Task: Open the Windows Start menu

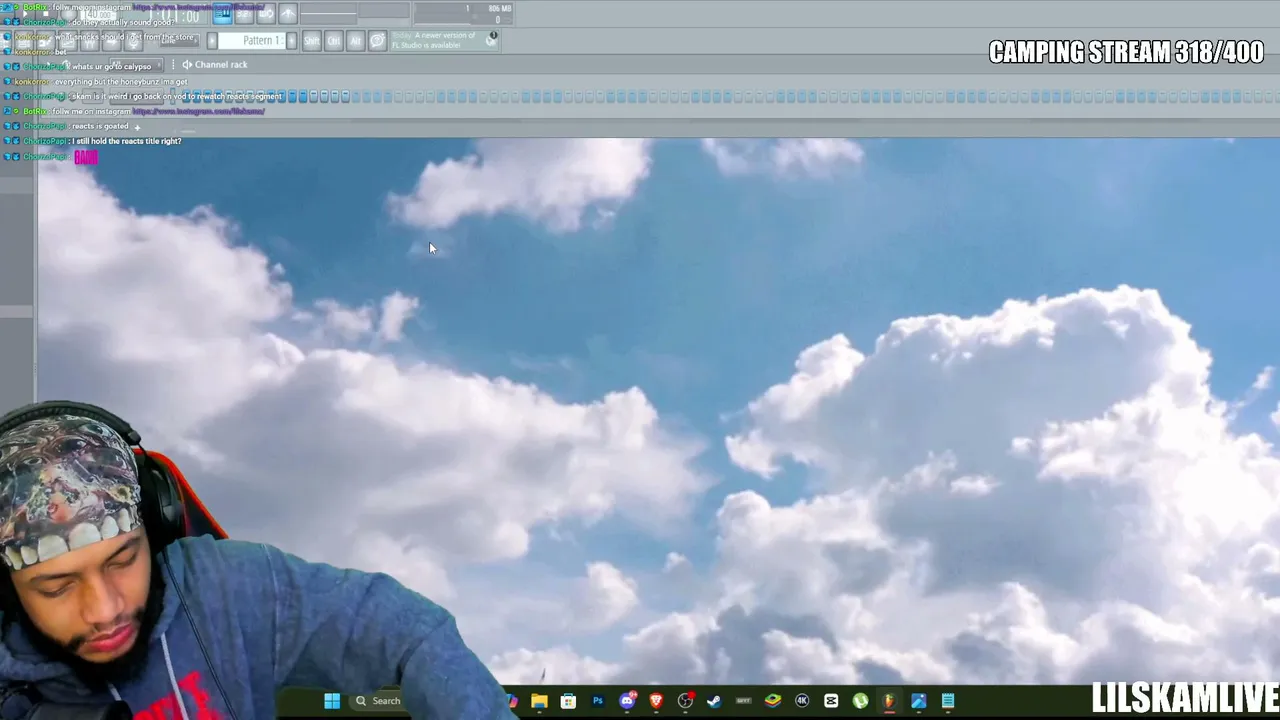Action: [x=332, y=701]
